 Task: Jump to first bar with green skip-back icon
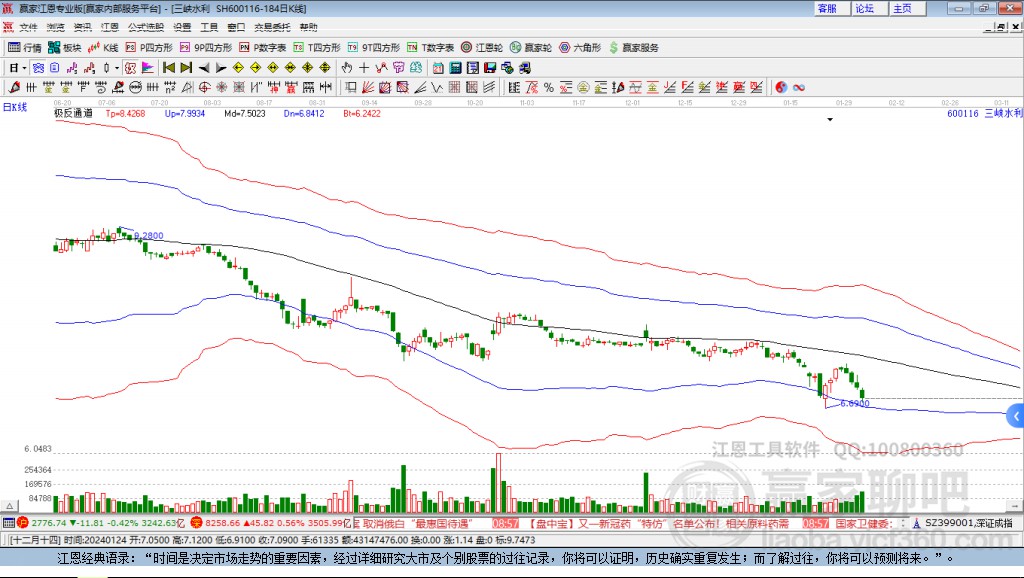tap(169, 68)
